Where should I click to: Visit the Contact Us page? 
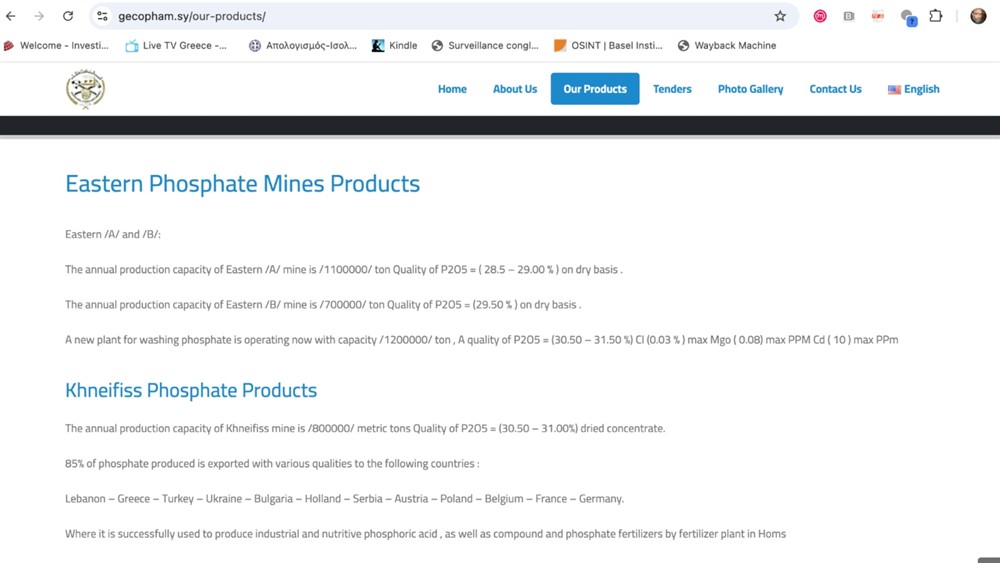[x=835, y=89]
